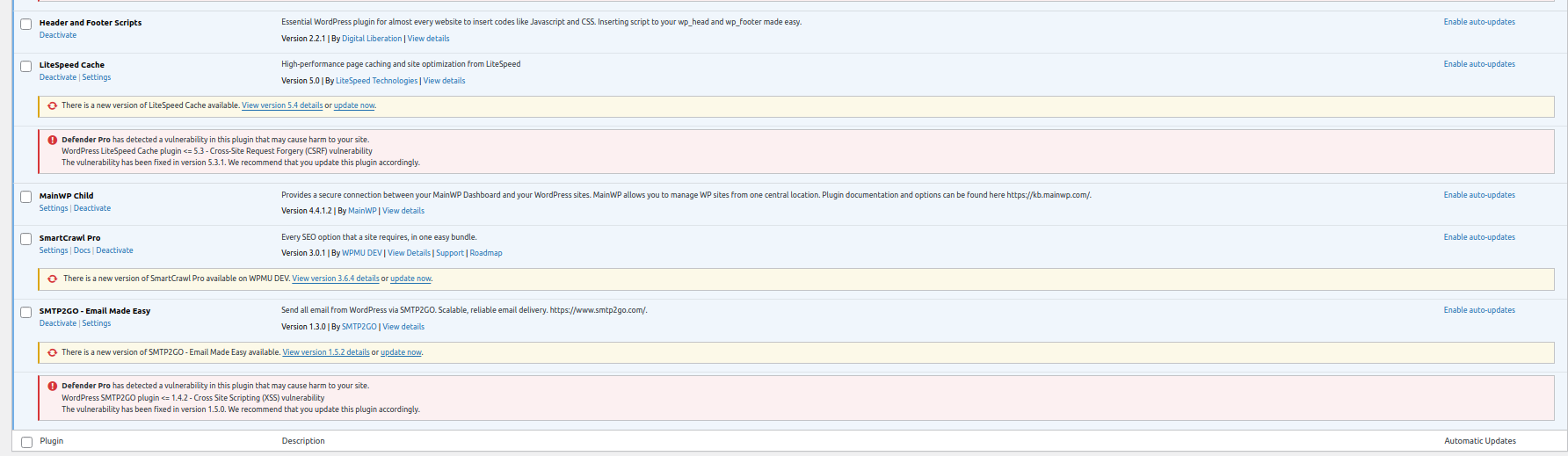Check the MainWP Child plugin checkbox
This screenshot has height=456, width=1568.
pyautogui.click(x=26, y=198)
